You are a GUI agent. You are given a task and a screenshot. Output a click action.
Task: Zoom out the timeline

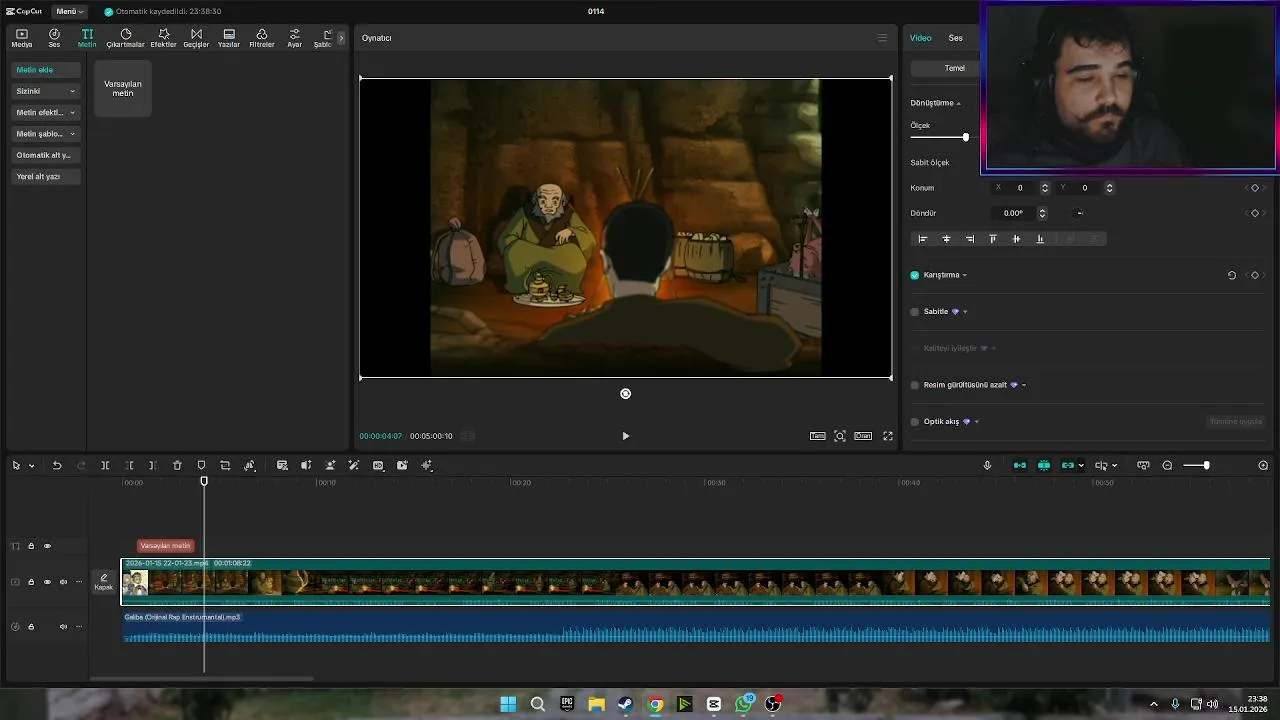pos(1167,465)
